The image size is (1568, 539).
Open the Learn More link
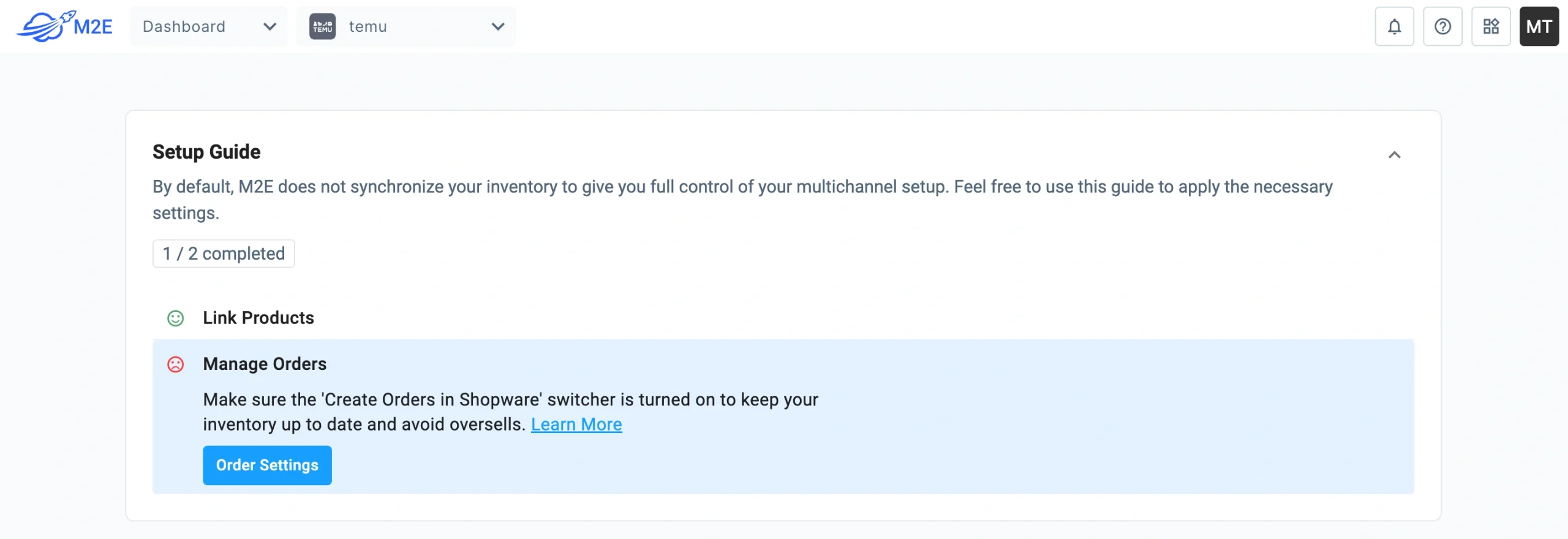click(x=576, y=424)
